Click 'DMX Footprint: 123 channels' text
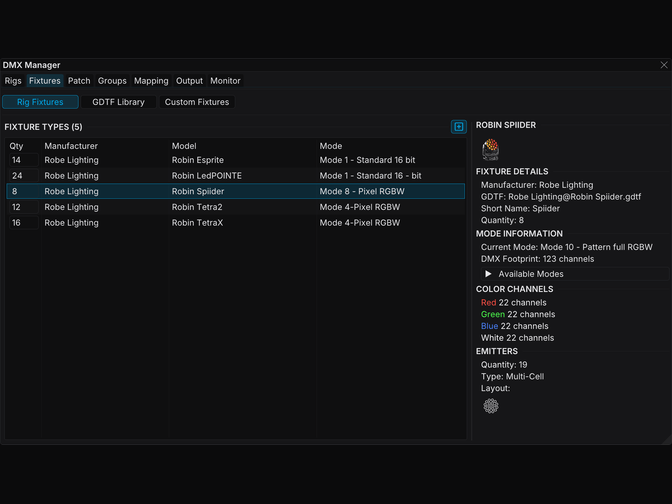672x504 pixels. click(x=537, y=259)
